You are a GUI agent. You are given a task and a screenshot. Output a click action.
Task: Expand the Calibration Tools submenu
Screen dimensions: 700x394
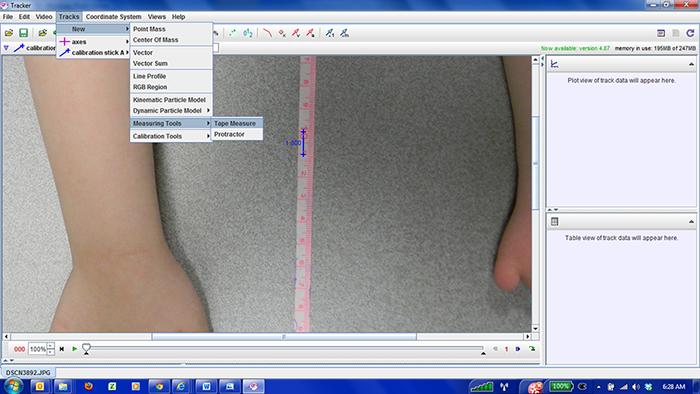(171, 136)
